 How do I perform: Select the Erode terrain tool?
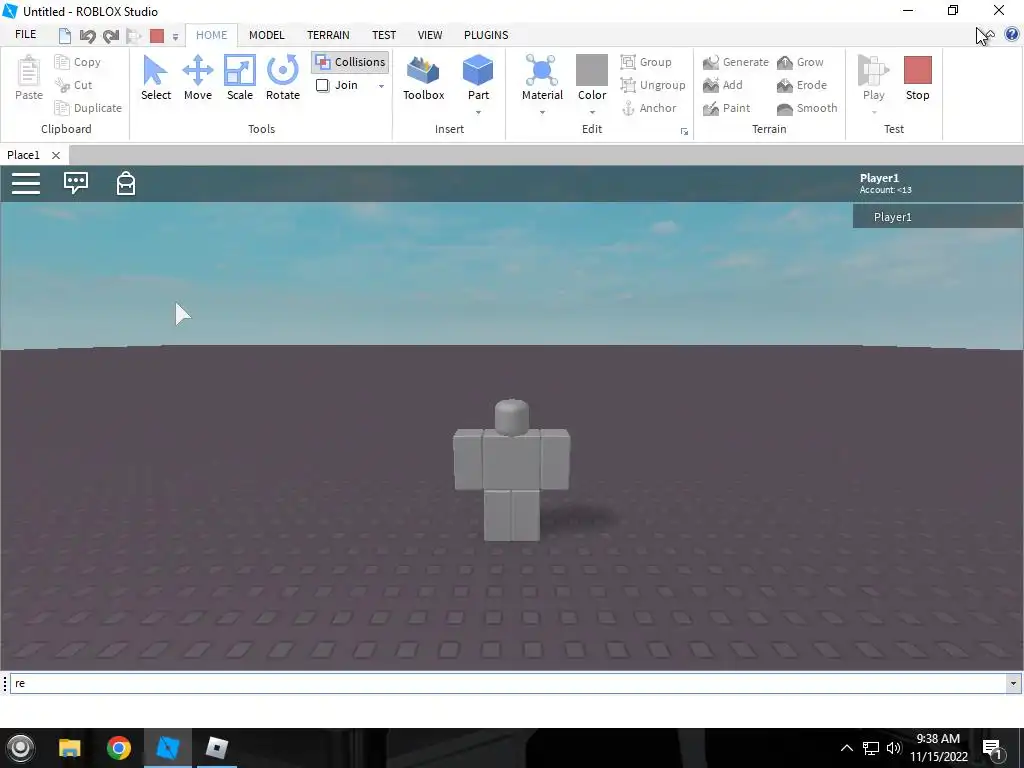coord(802,85)
